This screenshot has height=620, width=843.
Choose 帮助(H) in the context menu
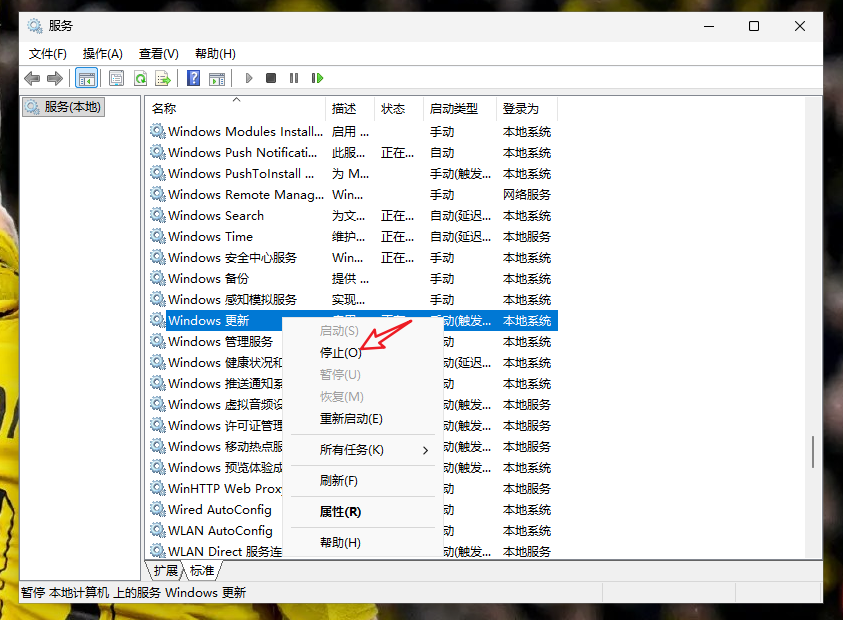coord(362,543)
